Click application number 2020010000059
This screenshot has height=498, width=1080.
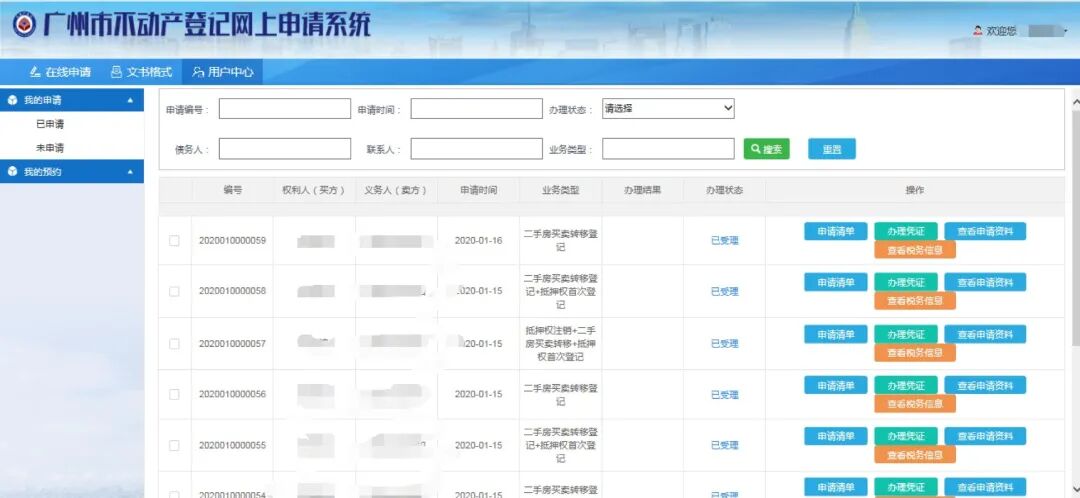pos(232,240)
